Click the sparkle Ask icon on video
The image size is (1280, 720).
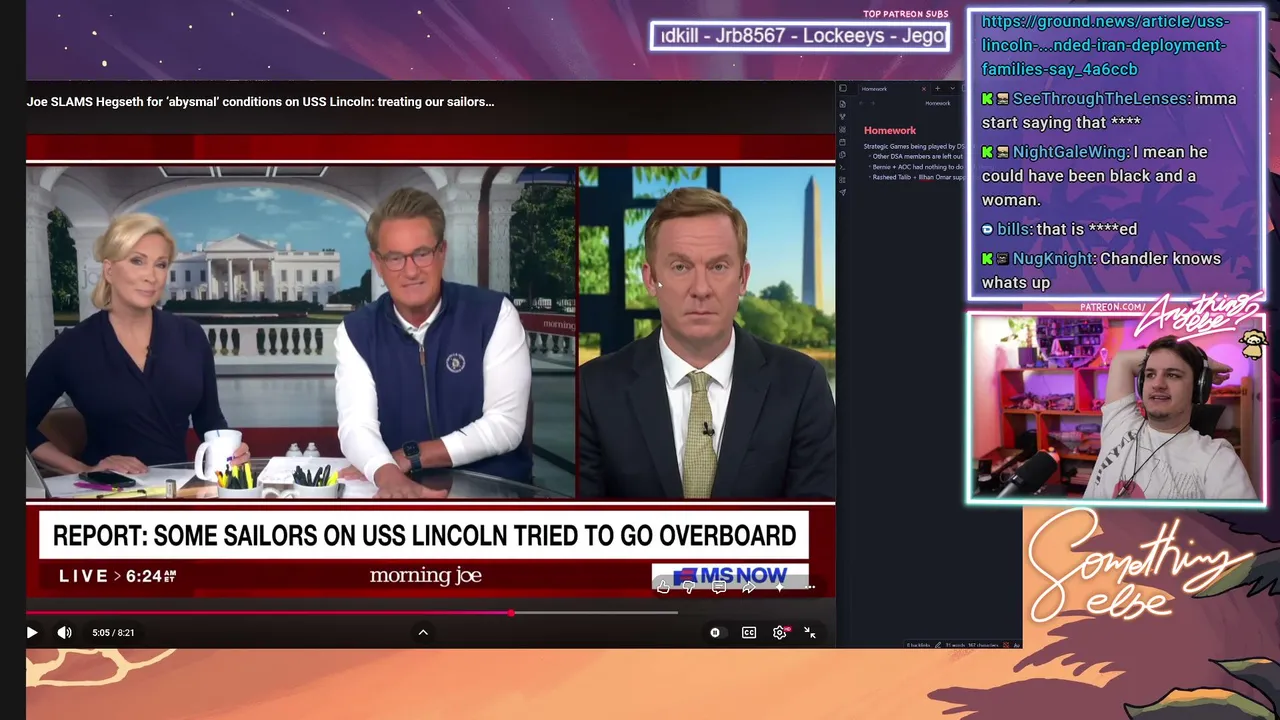(780, 587)
